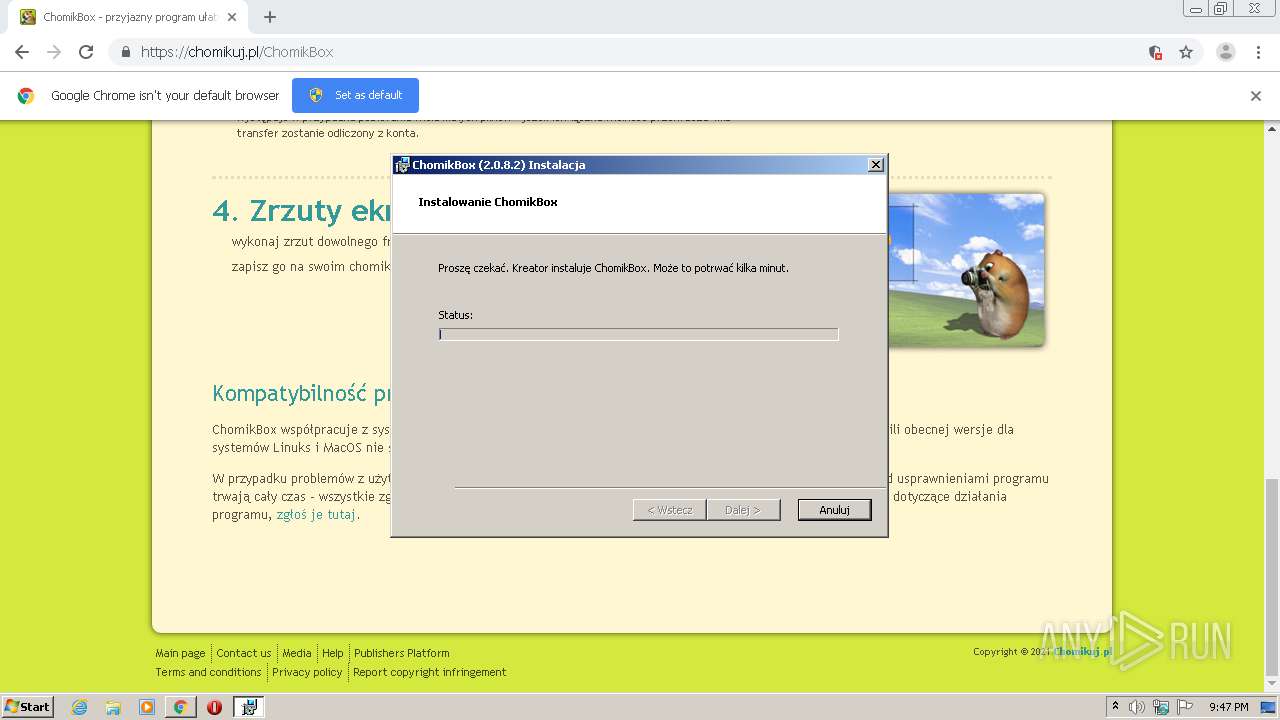The width and height of the screenshot is (1280, 720).
Task: Open Windows Explorer folder from taskbar
Action: pyautogui.click(x=113, y=707)
